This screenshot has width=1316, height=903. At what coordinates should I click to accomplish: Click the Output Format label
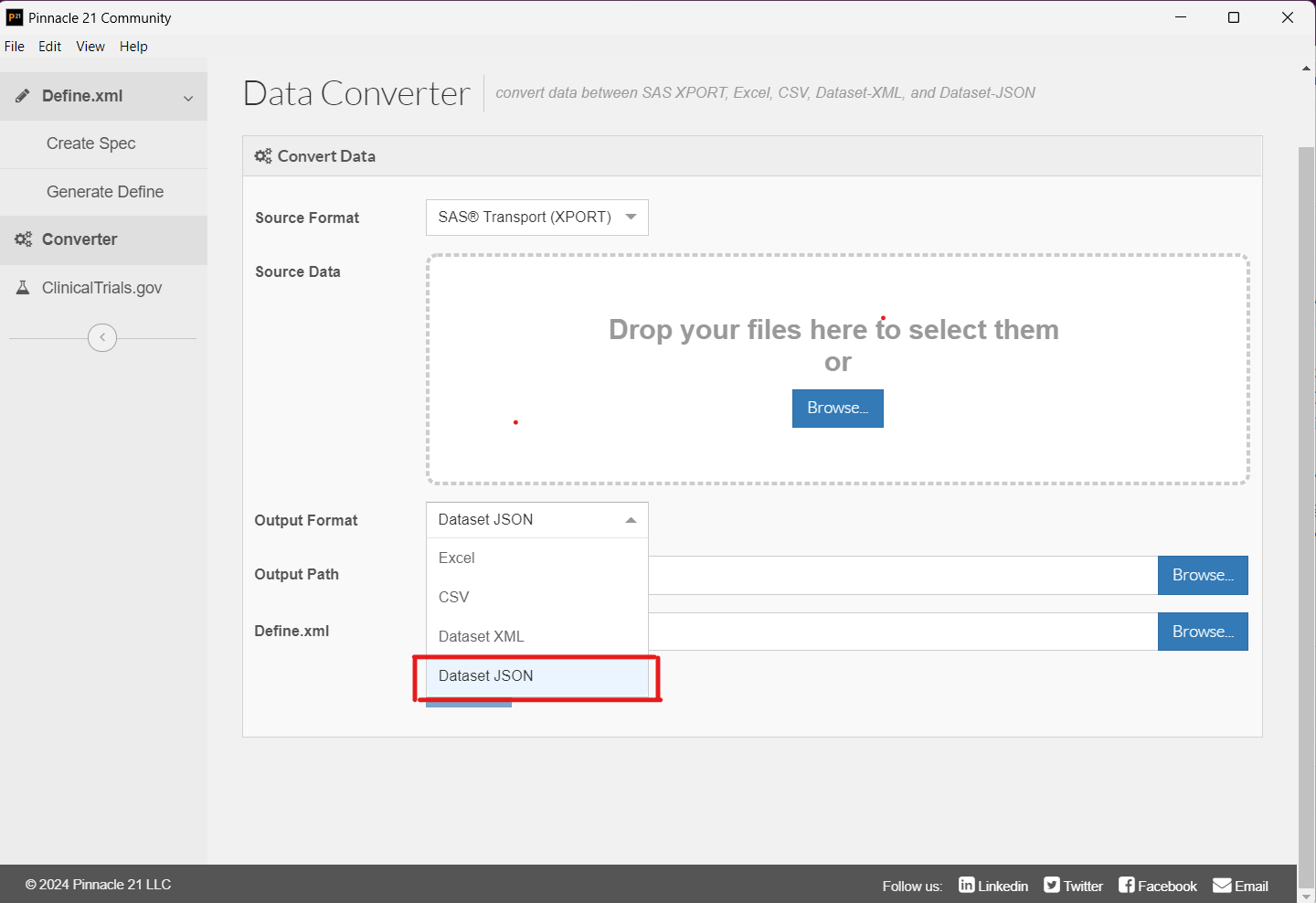306,520
